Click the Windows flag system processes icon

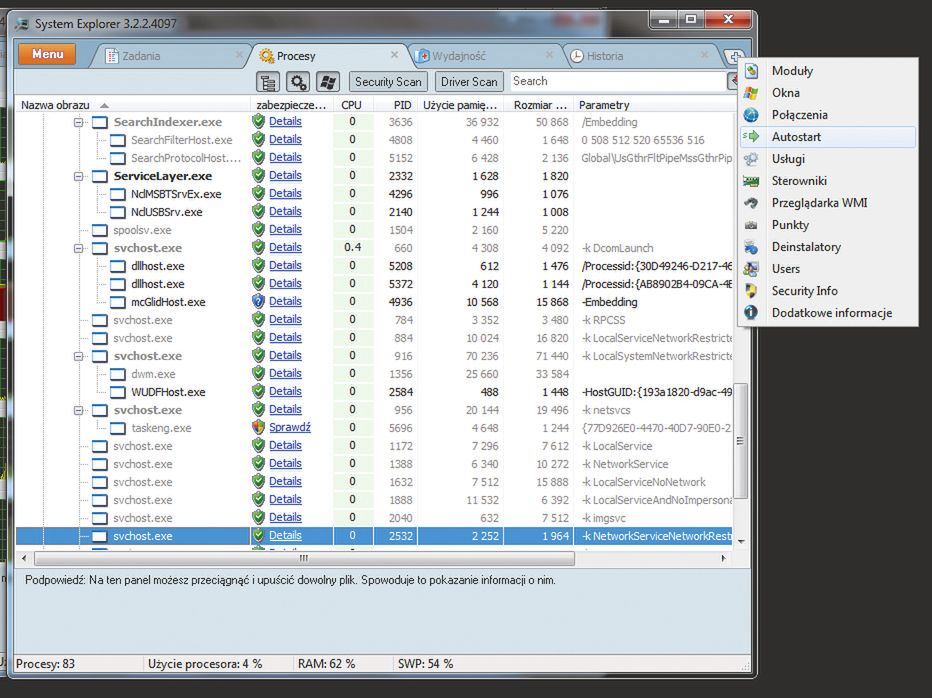click(x=328, y=82)
